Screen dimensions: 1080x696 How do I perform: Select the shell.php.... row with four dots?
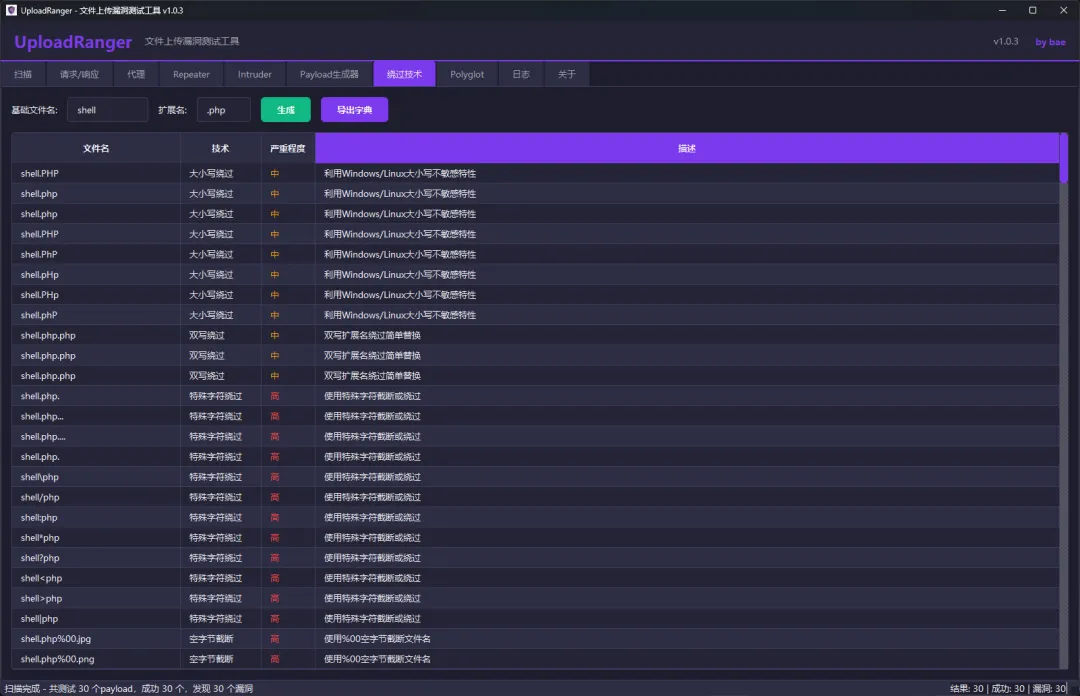(535, 436)
